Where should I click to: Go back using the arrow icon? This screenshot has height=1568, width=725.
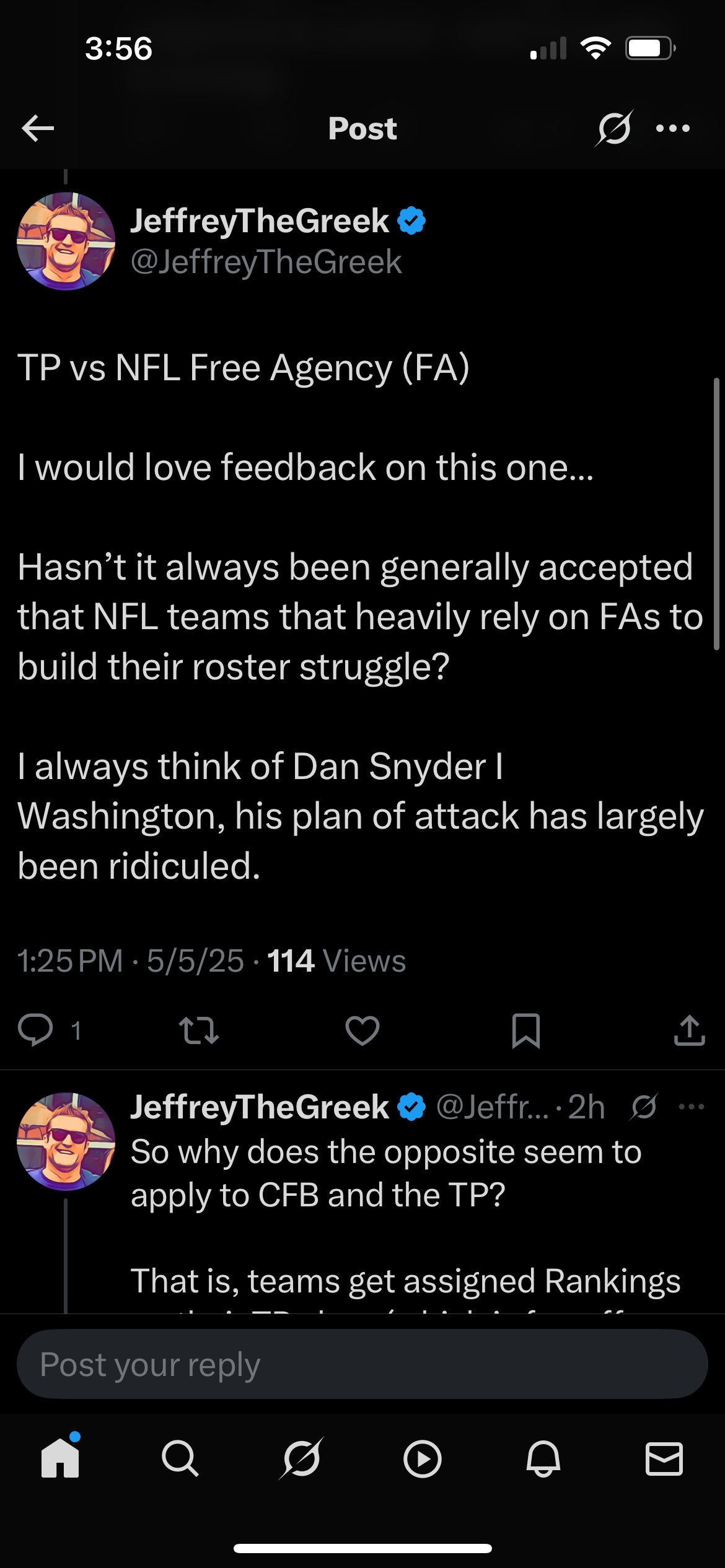[38, 128]
